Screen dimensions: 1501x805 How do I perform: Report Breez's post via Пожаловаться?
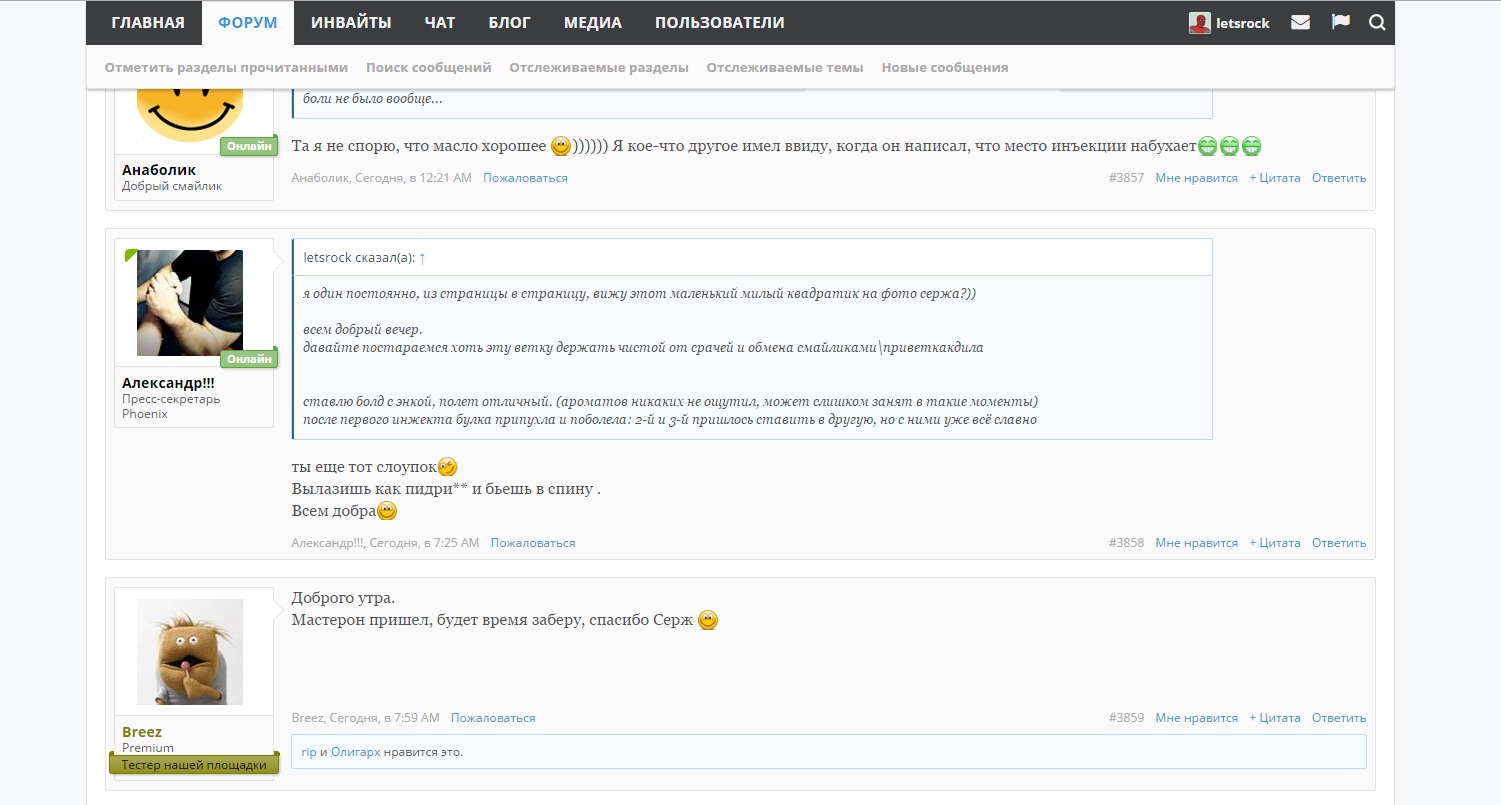pos(493,718)
